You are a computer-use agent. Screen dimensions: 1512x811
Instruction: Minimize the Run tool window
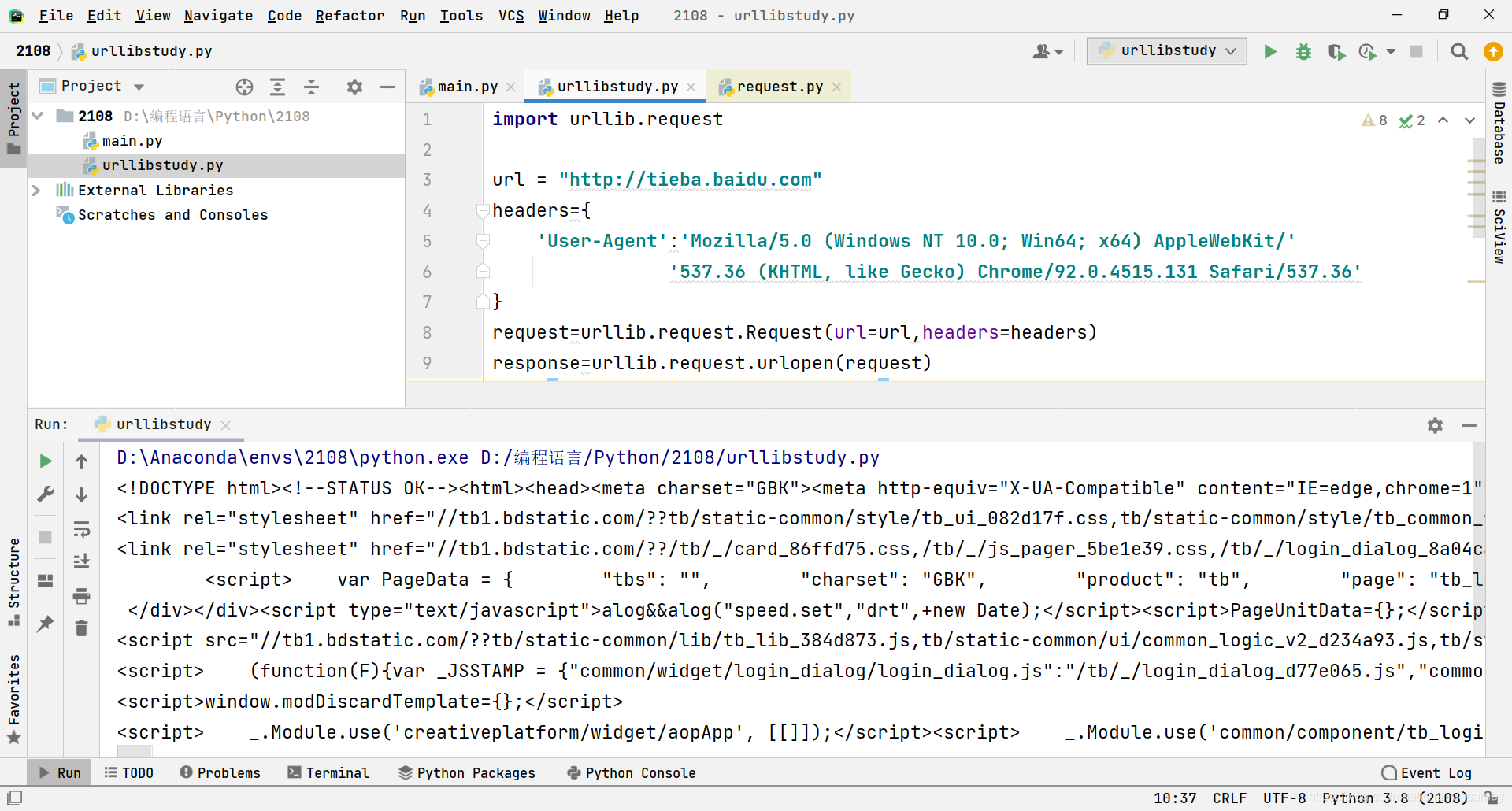coord(1469,425)
